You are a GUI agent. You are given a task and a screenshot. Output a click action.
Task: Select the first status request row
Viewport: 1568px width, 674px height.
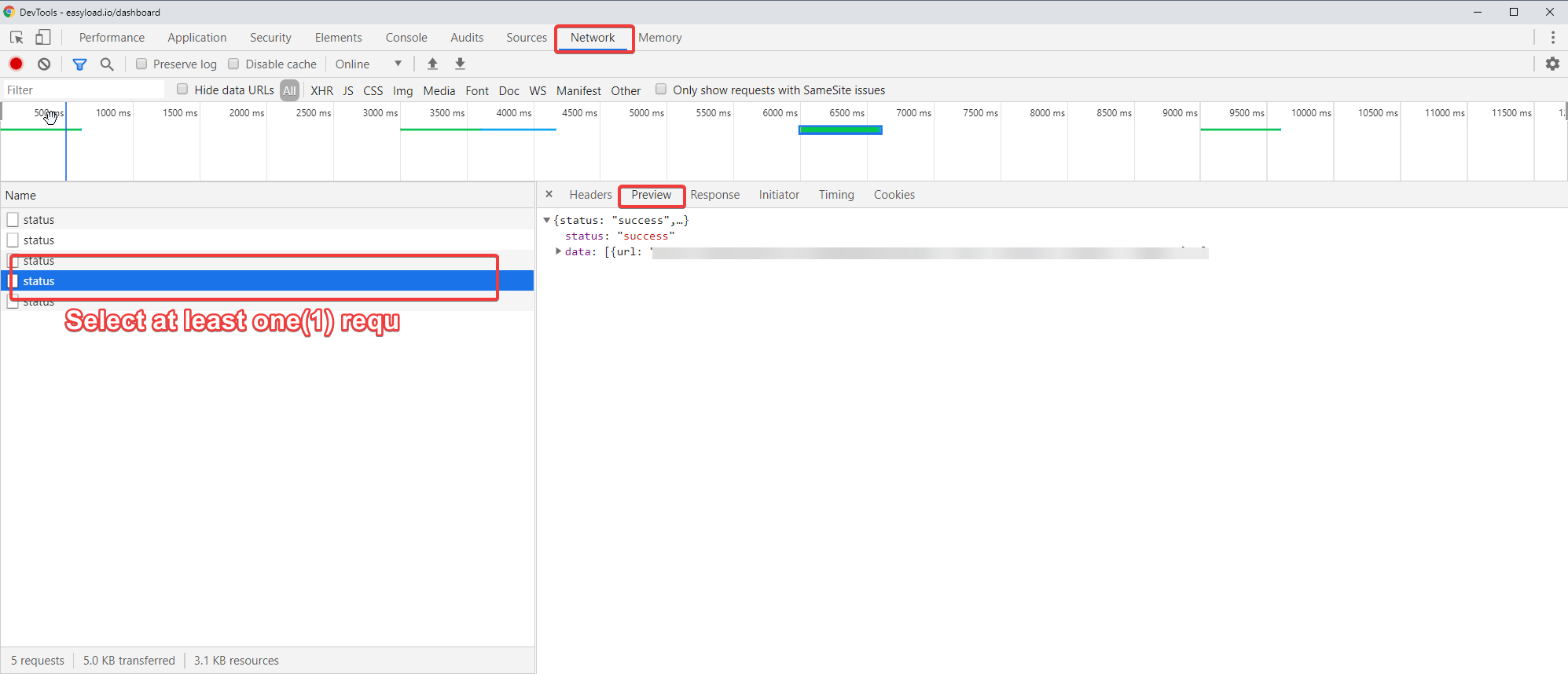pos(267,220)
